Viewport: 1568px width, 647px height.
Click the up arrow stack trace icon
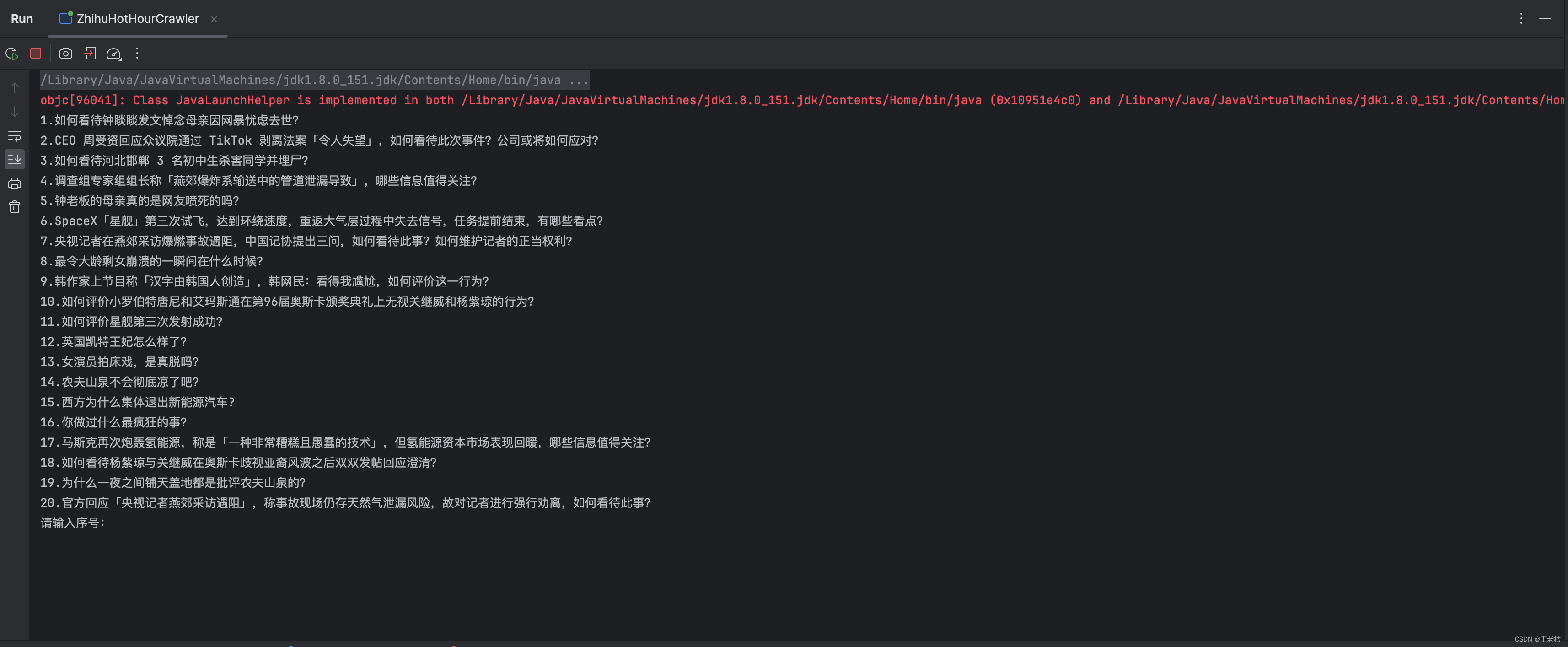pyautogui.click(x=15, y=88)
